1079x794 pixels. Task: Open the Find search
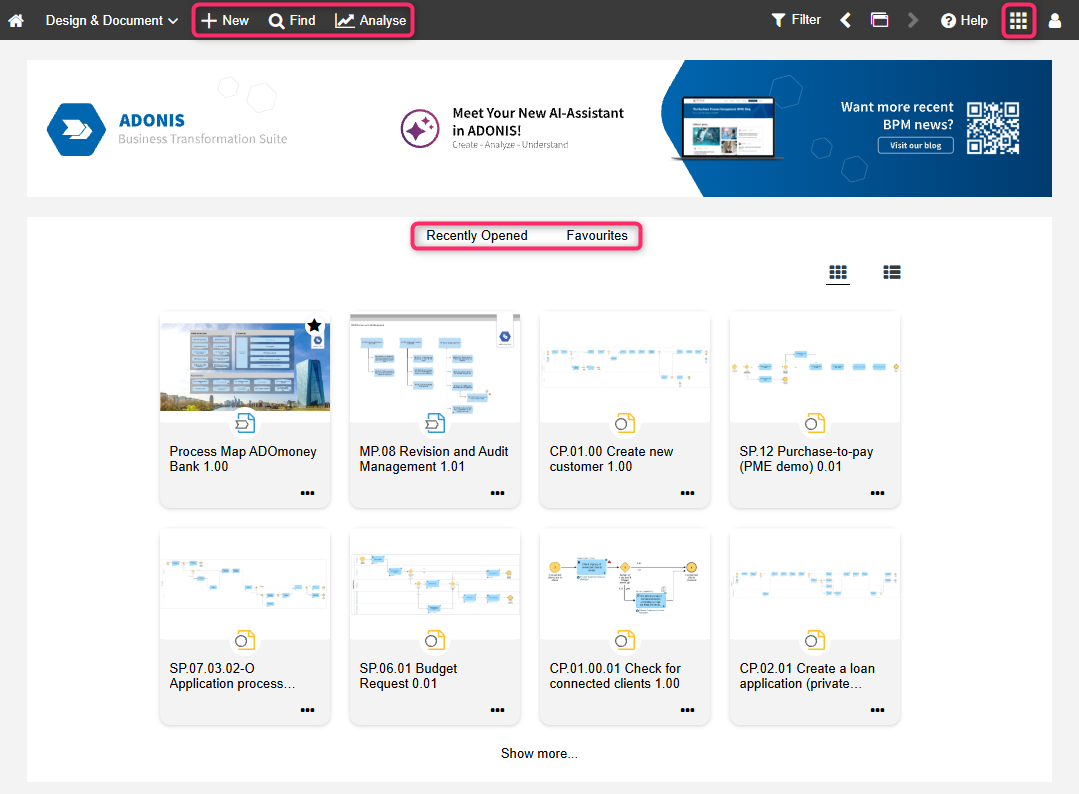point(292,19)
